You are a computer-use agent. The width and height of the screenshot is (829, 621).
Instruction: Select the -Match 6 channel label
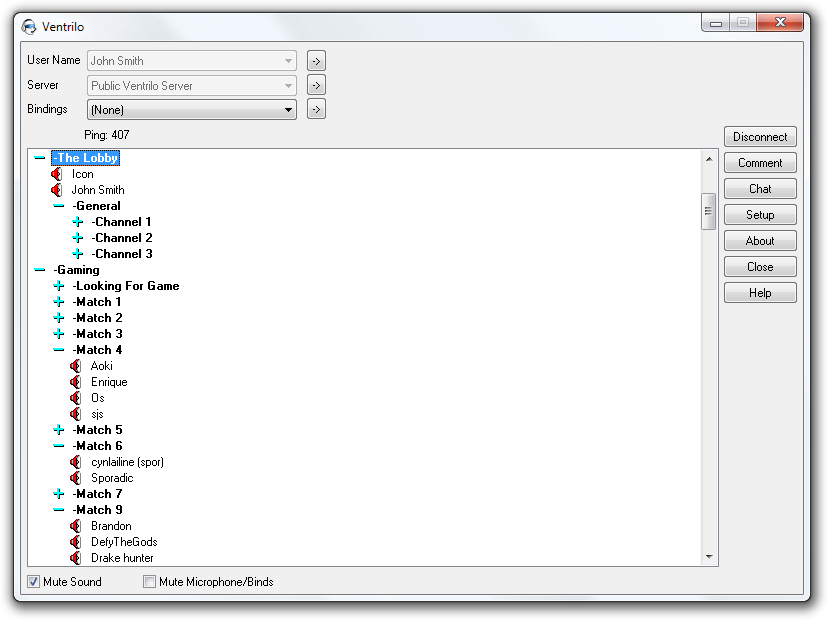(x=97, y=446)
